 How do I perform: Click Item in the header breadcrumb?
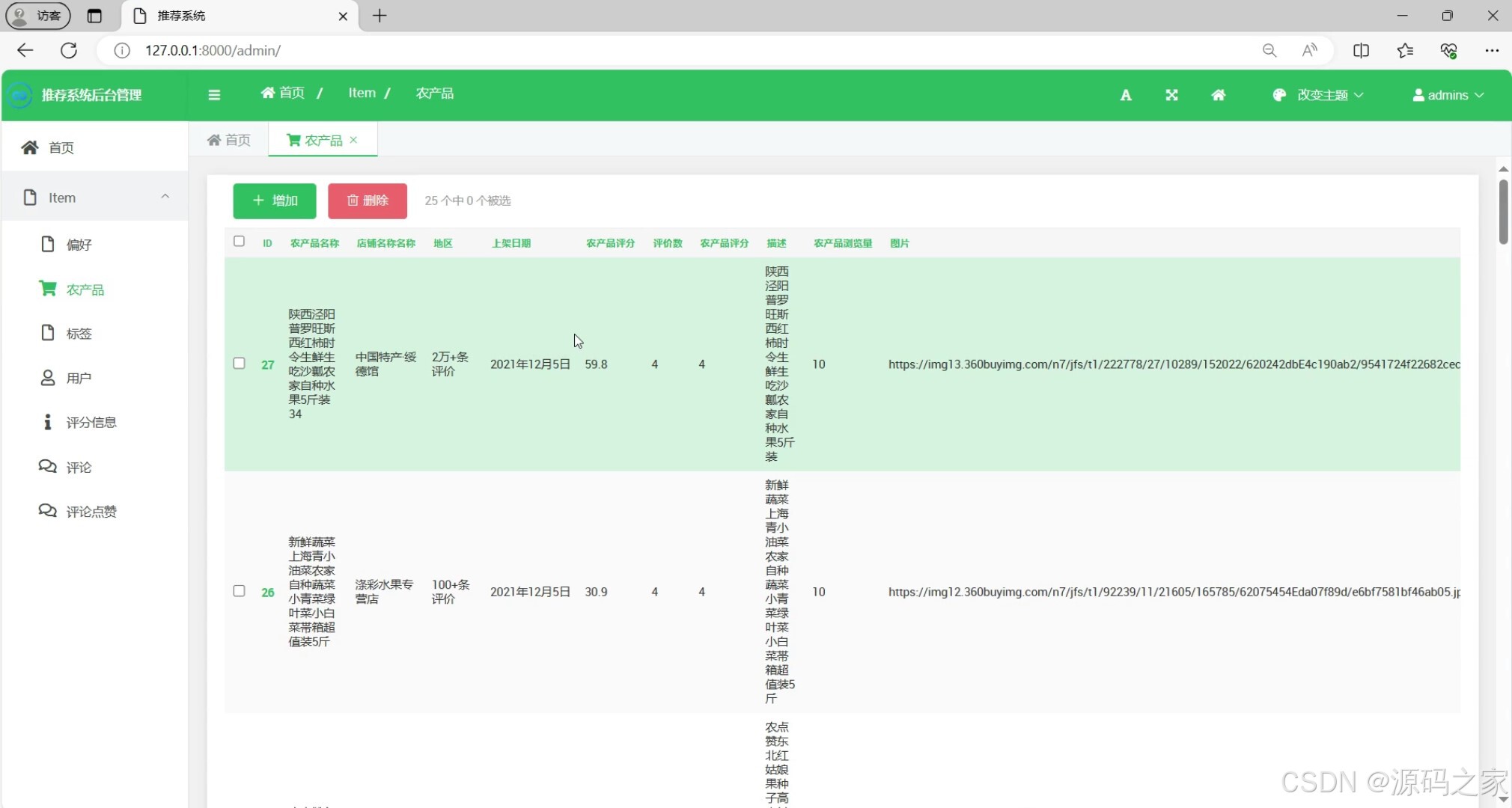pos(362,93)
